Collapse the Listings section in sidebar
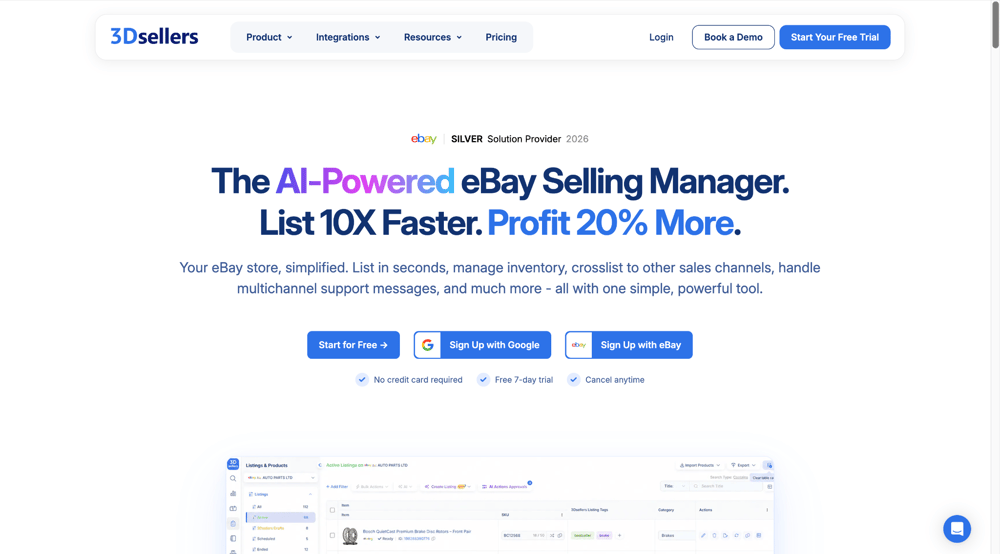The image size is (1000, 554). pos(311,494)
